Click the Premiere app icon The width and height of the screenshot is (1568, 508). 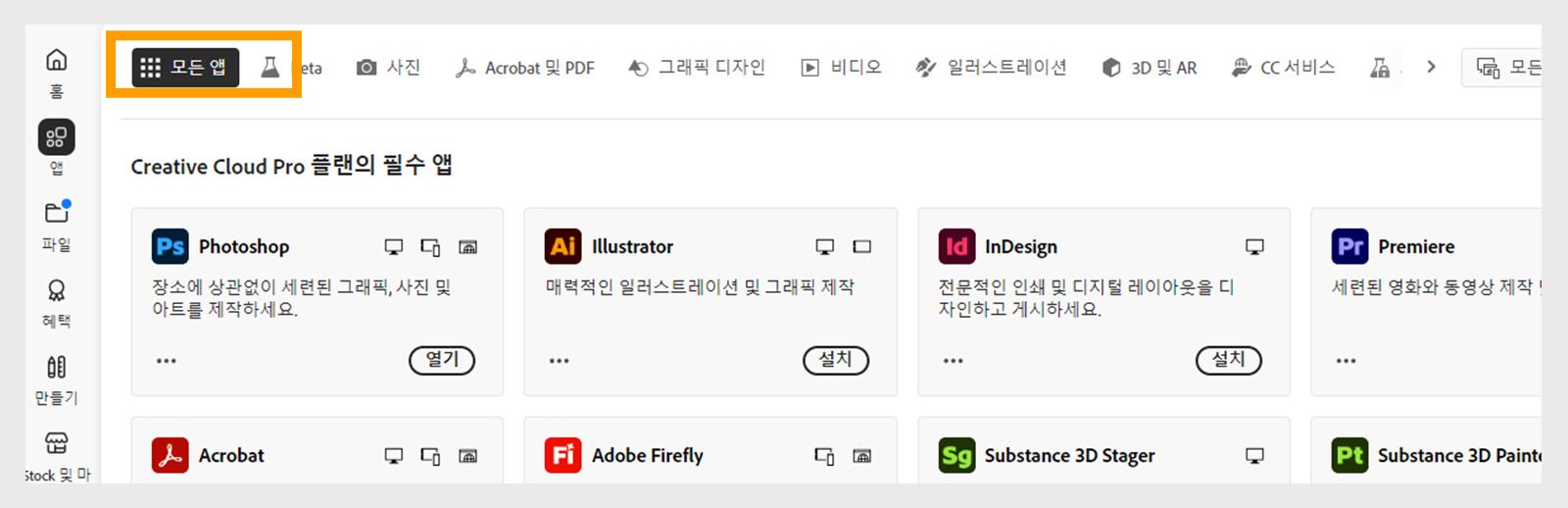[1350, 246]
